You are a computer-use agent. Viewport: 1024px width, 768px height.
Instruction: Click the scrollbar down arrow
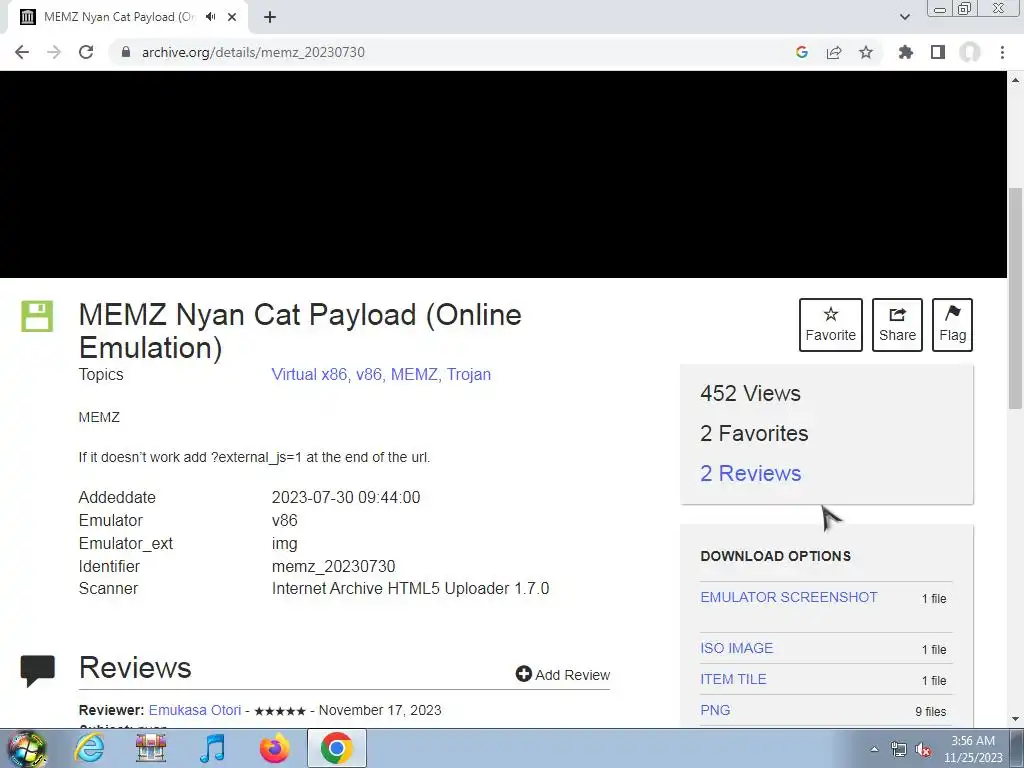click(x=1015, y=719)
